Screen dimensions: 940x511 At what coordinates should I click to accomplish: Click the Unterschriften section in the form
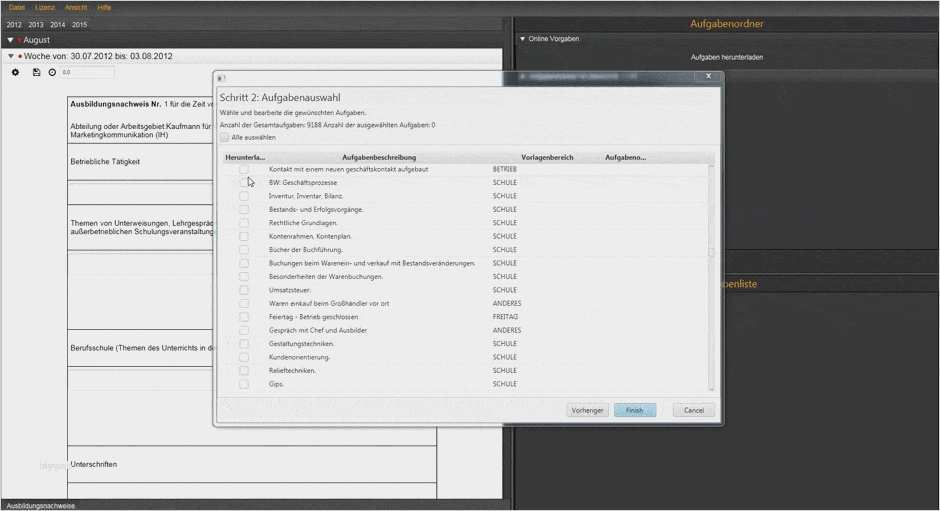point(94,464)
